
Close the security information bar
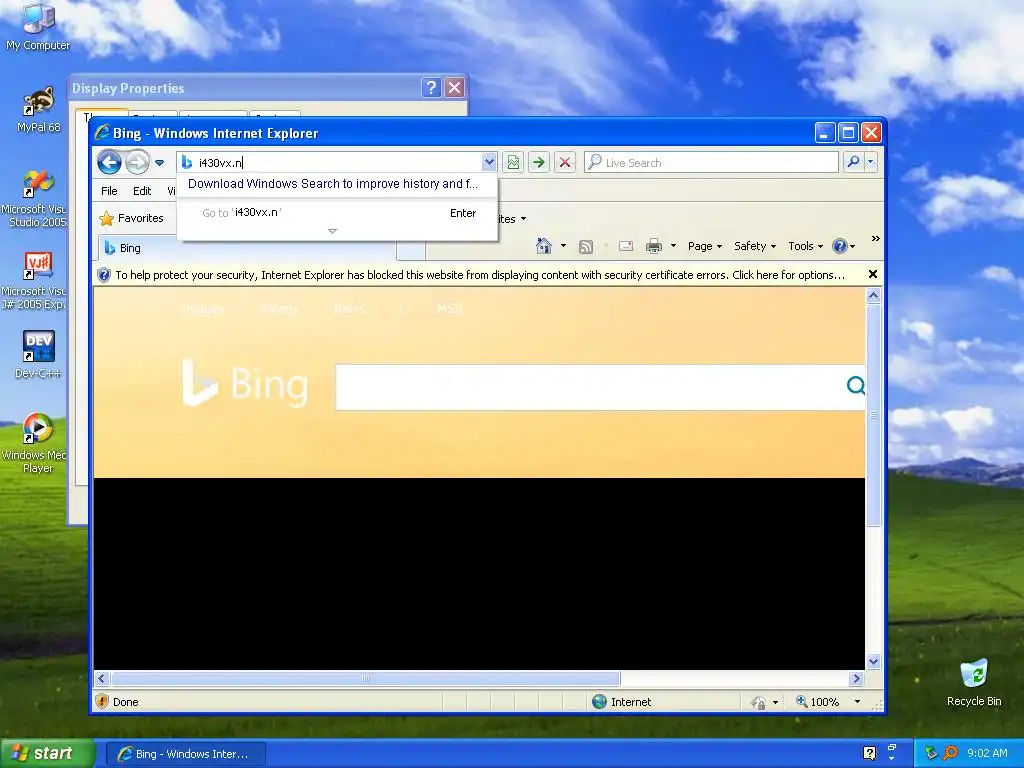[872, 274]
